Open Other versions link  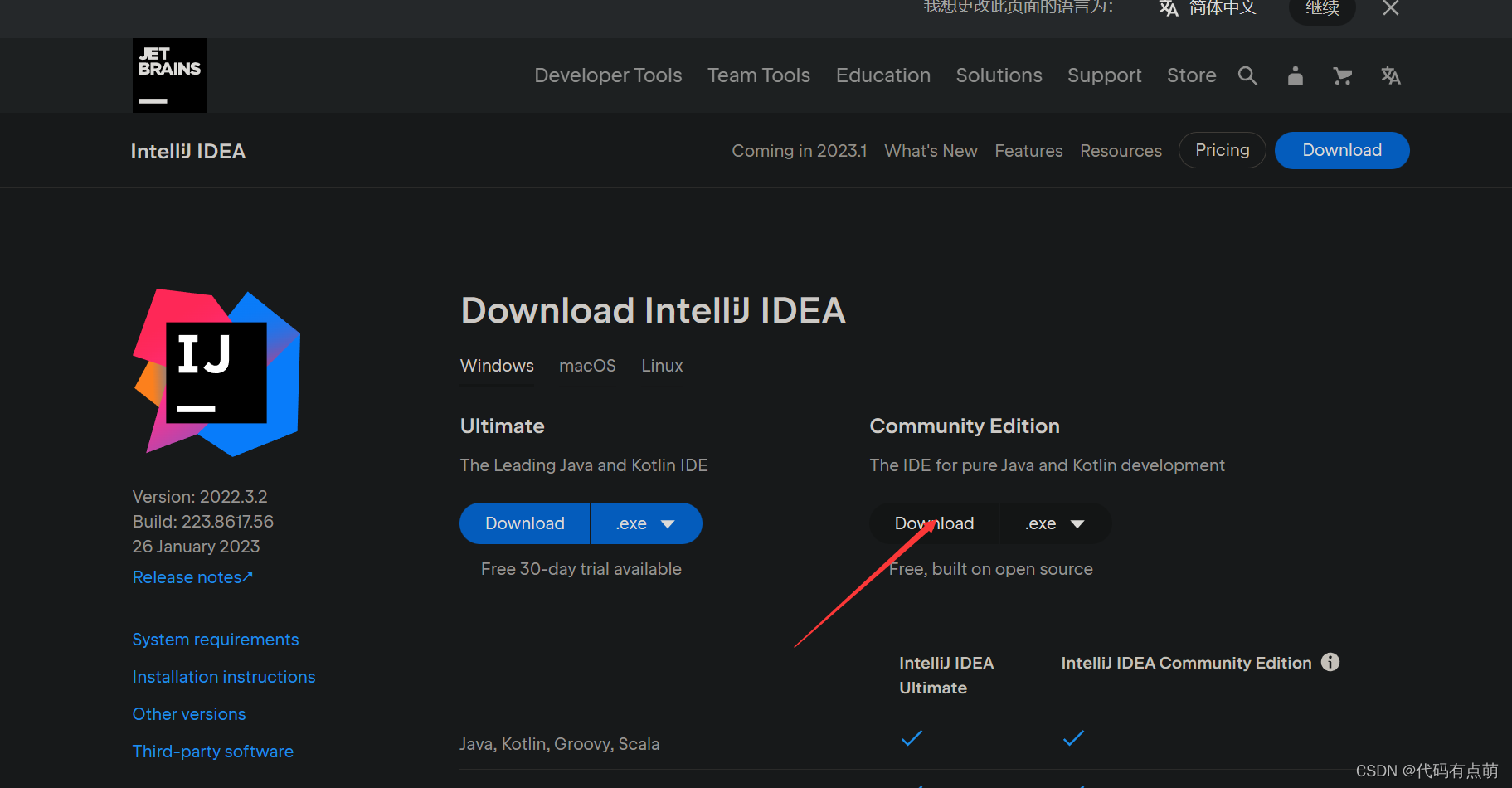pyautogui.click(x=189, y=714)
